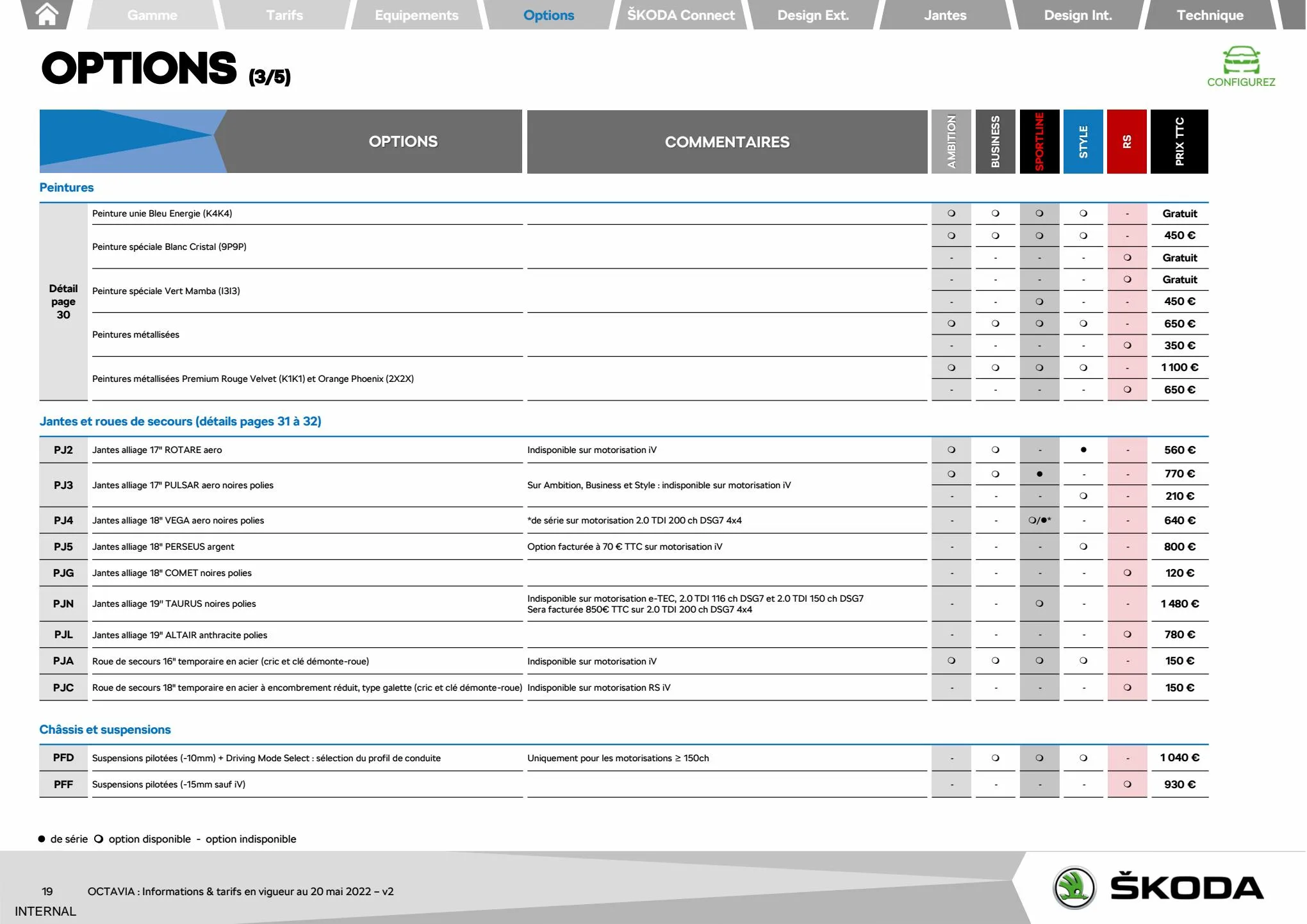Click option code PJ5
The width and height of the screenshot is (1307, 924).
pyautogui.click(x=63, y=547)
